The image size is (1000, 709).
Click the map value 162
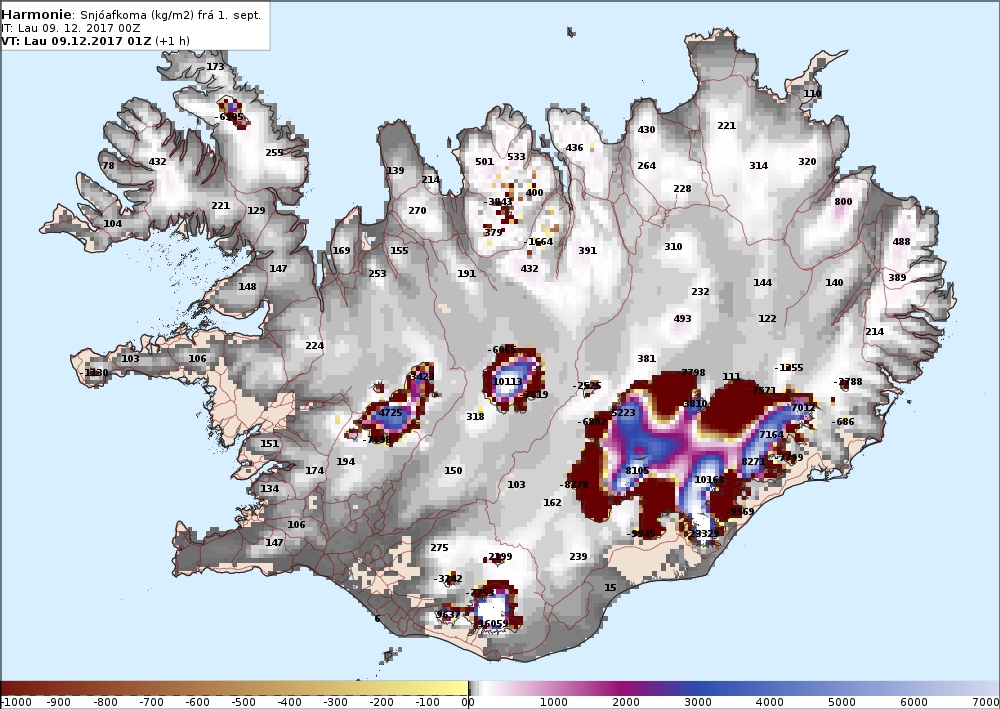[x=552, y=502]
